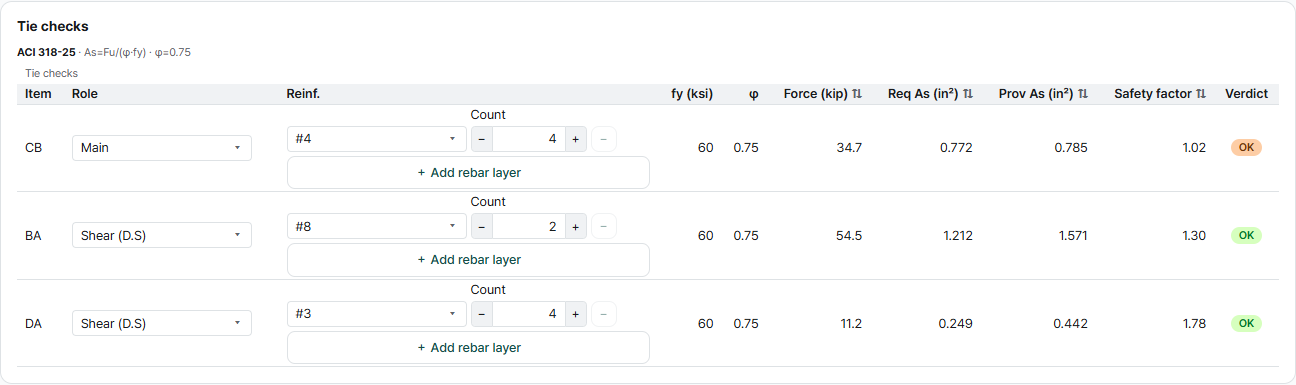Open the #4 rebar size dropdown
The width and height of the screenshot is (1296, 385).
377,139
